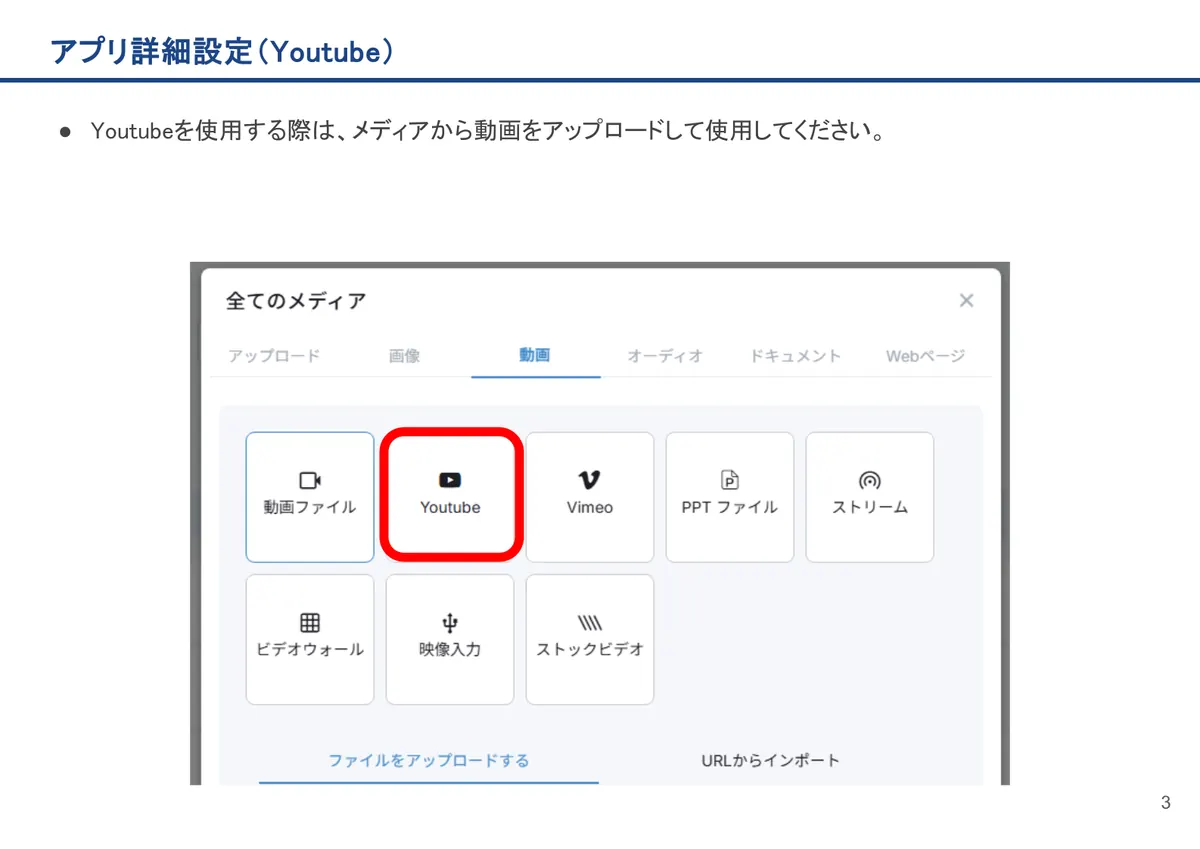Click the bullet sentence about Youtube upload
The image size is (1200, 849).
click(487, 131)
